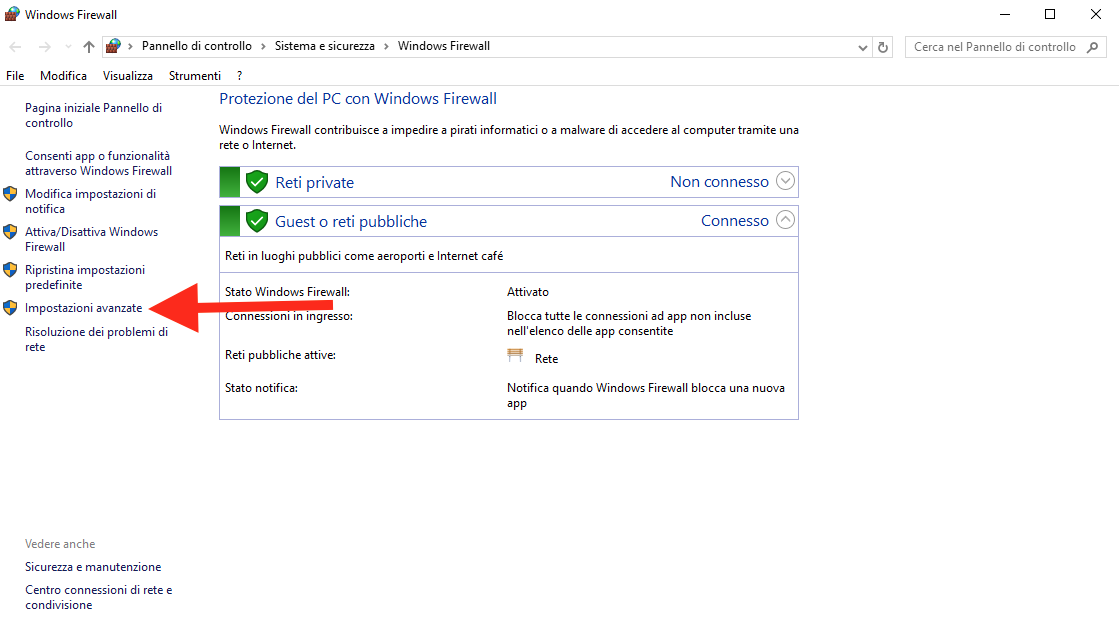Viewport: 1119px width, 630px height.
Task: Expand the Reti private section
Action: pos(785,181)
